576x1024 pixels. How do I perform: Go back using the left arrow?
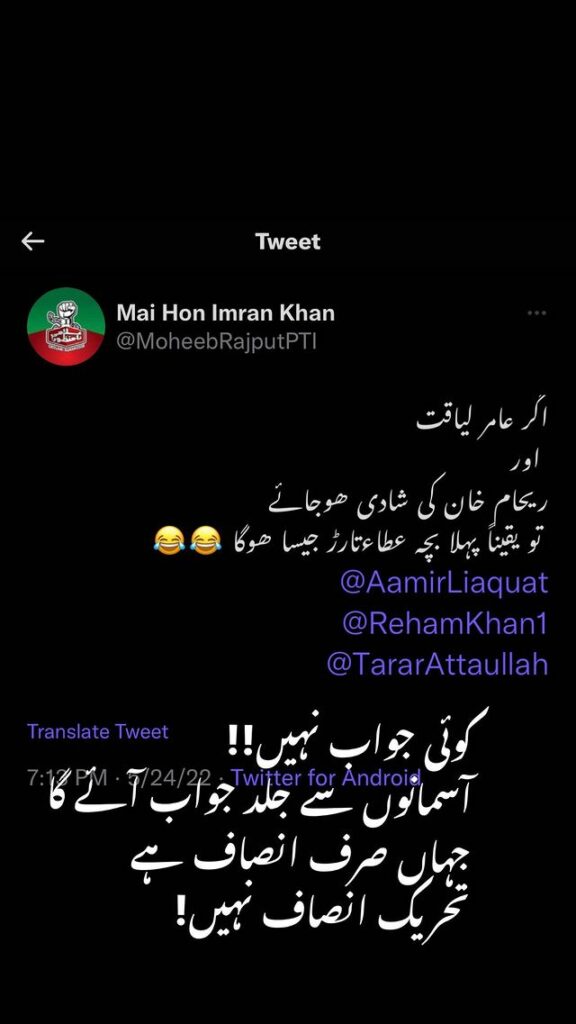[x=33, y=242]
